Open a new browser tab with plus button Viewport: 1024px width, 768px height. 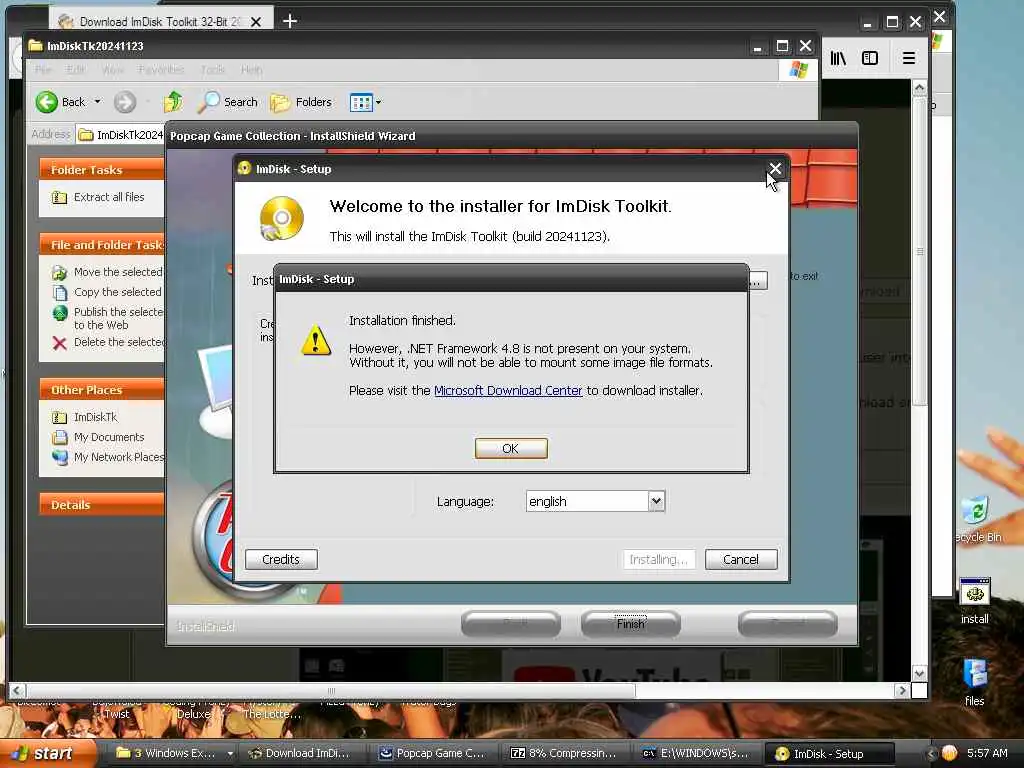[290, 22]
